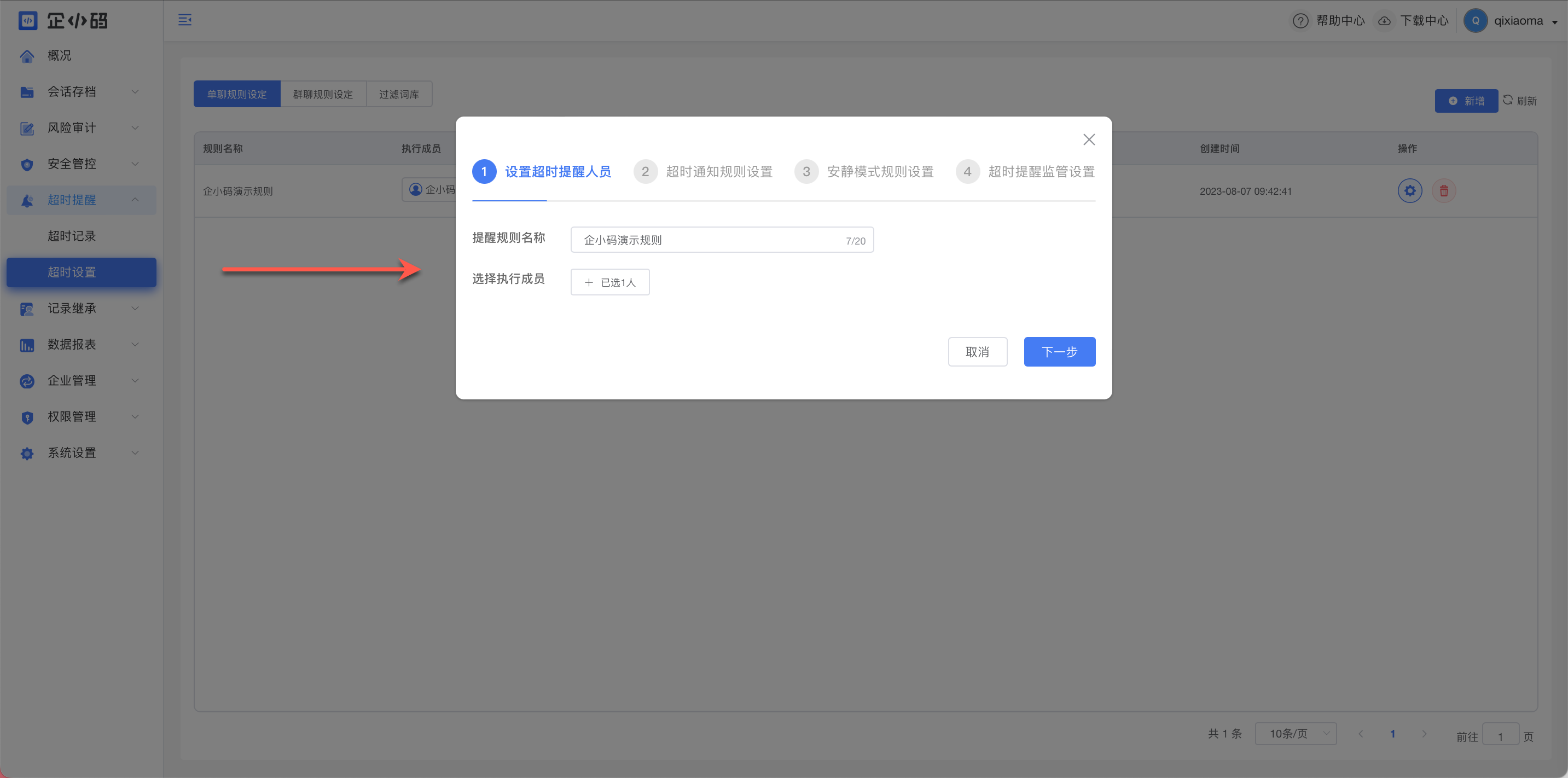Collapse the sidebar with the menu fold icon
The height and width of the screenshot is (778, 1568).
(x=185, y=20)
